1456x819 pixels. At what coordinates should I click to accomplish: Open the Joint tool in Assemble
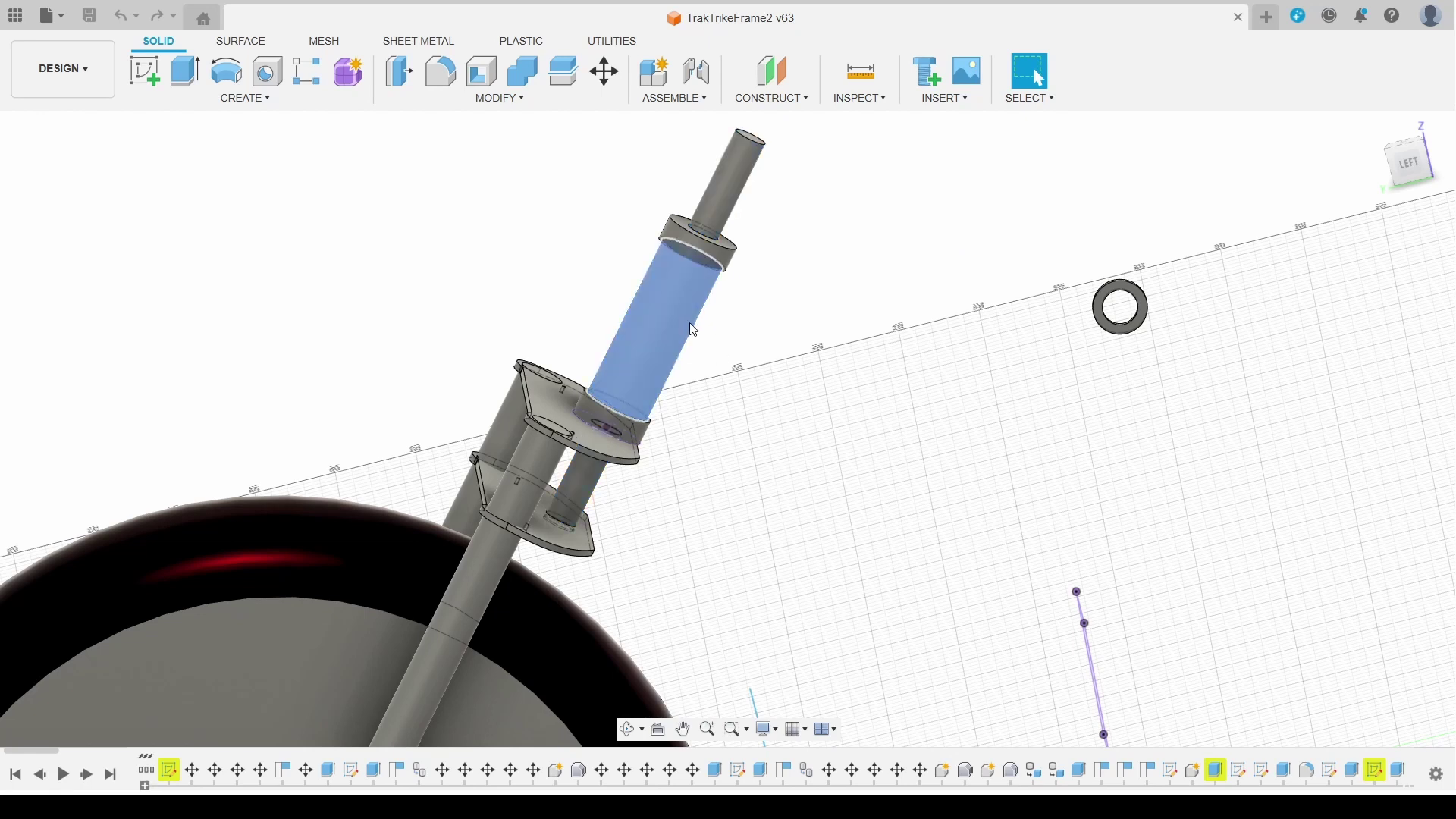(695, 71)
